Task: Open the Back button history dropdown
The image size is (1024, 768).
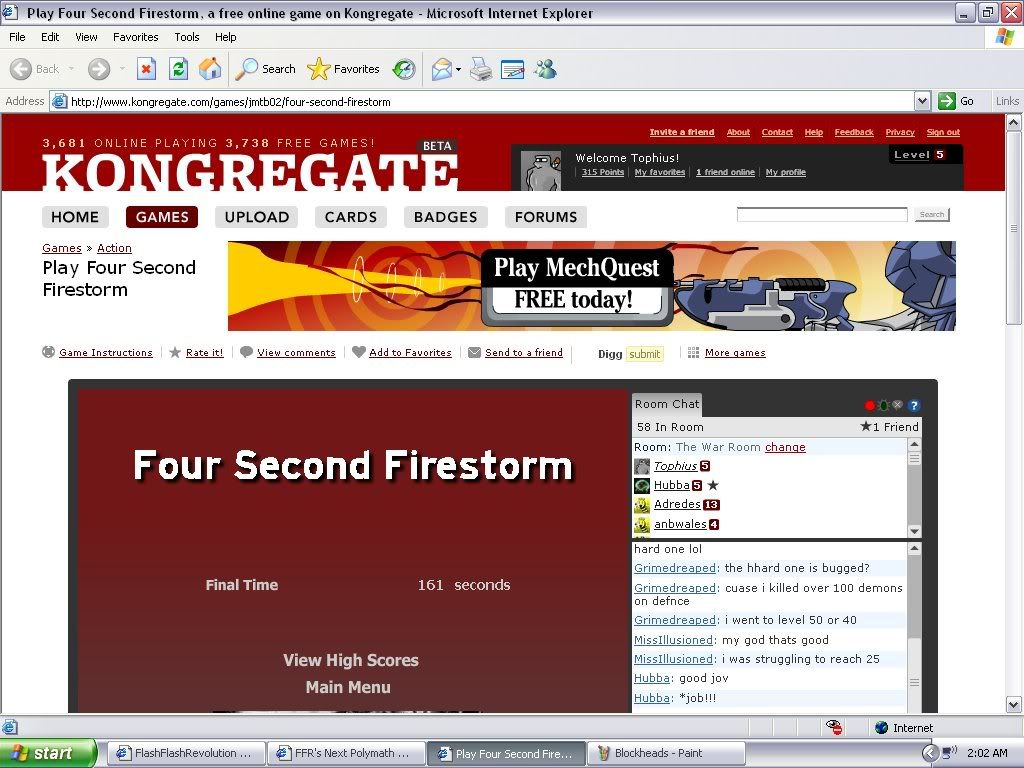Action: (70, 69)
